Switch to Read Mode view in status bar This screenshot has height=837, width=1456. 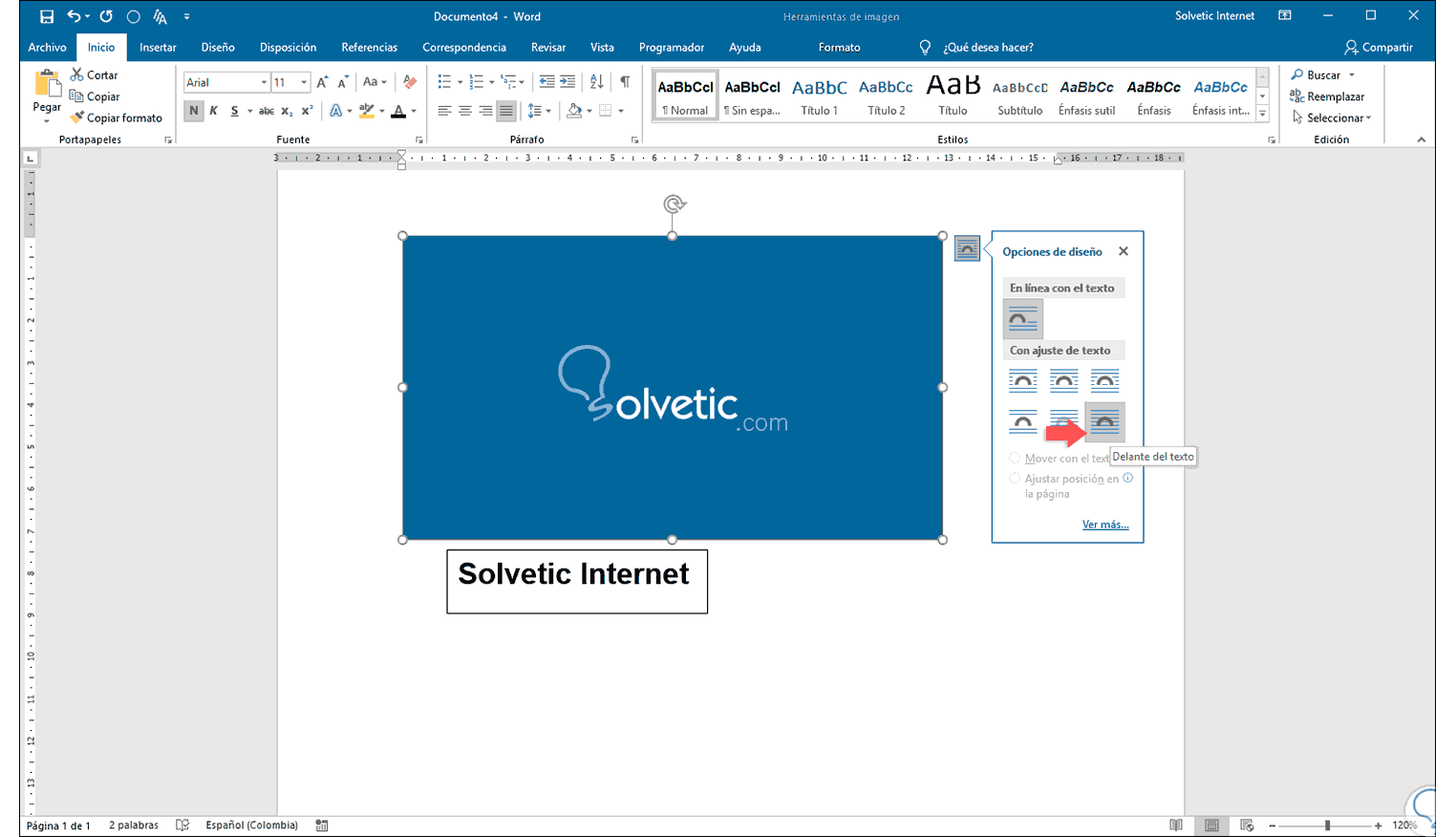[x=1176, y=826]
